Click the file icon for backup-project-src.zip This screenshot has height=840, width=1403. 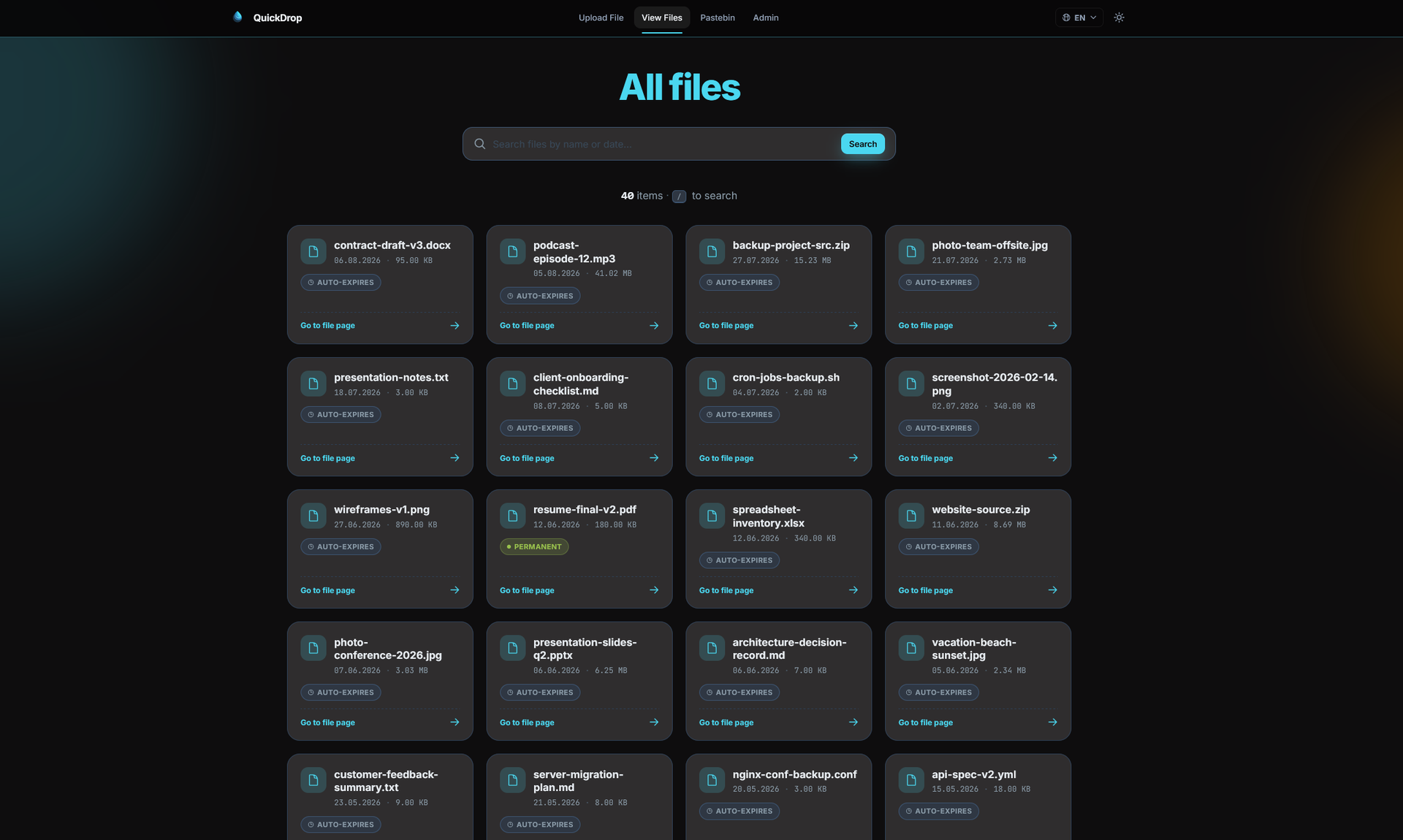[712, 251]
